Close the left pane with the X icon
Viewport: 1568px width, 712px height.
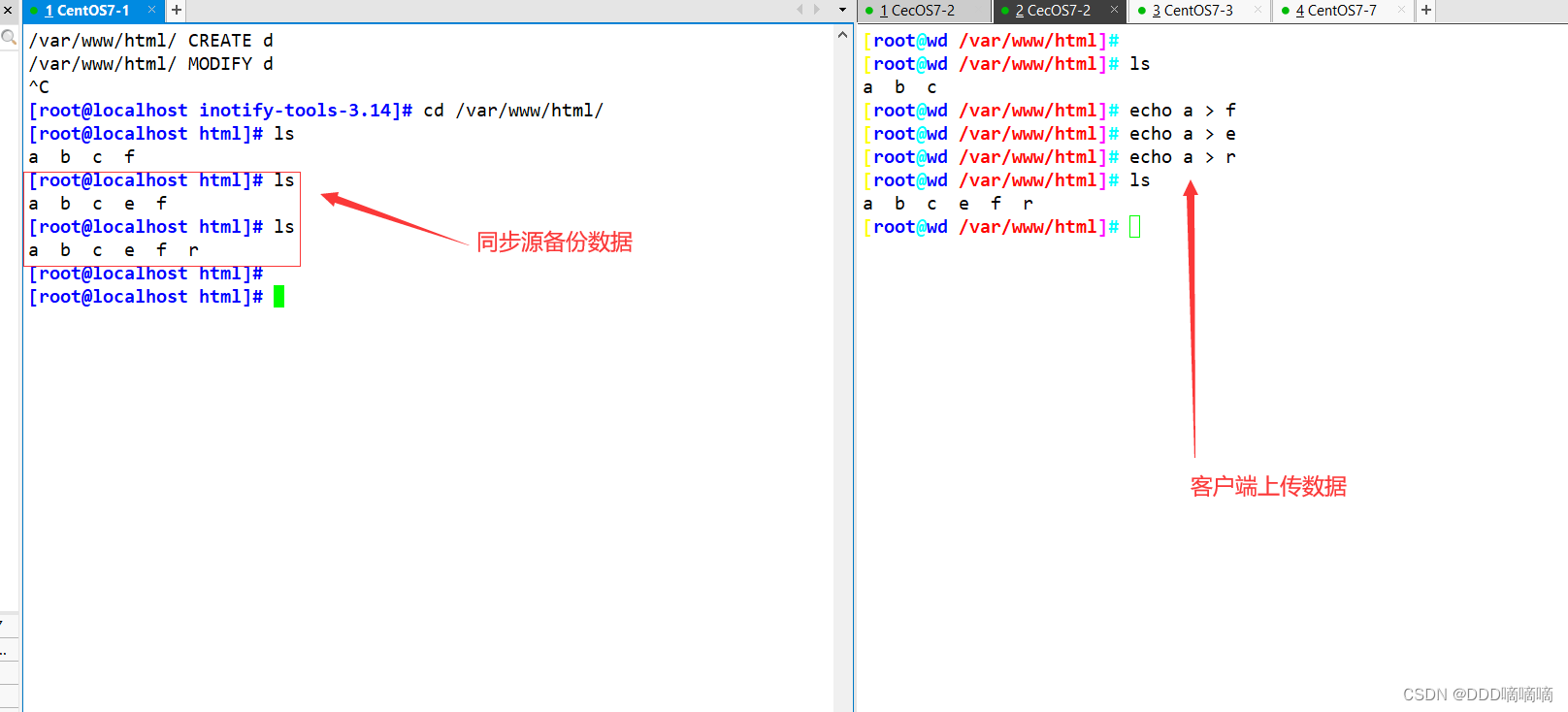pos(8,10)
